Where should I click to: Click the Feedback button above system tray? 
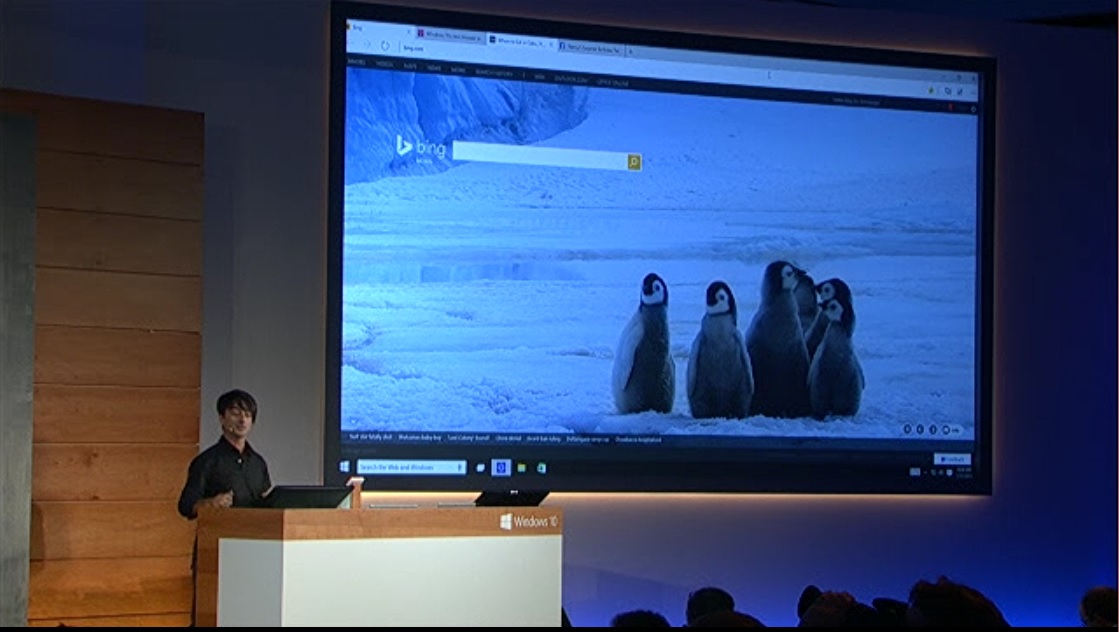tap(951, 459)
